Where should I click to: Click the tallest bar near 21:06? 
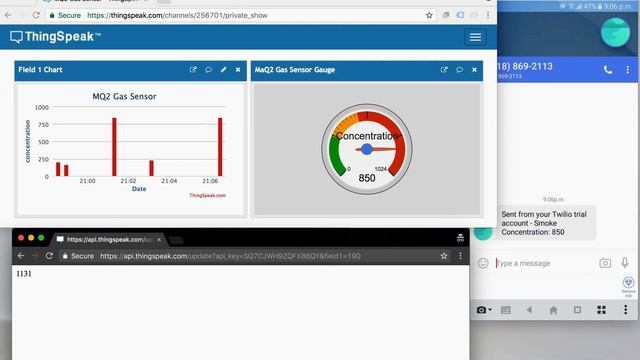click(220, 147)
